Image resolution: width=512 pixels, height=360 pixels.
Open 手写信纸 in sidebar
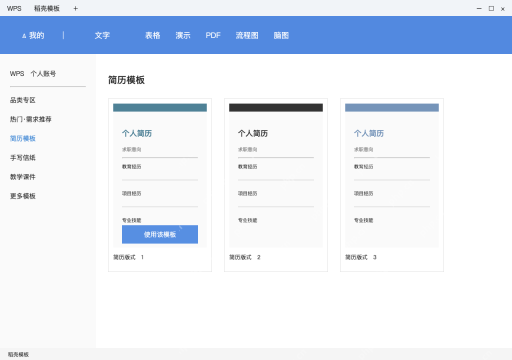click(x=23, y=158)
